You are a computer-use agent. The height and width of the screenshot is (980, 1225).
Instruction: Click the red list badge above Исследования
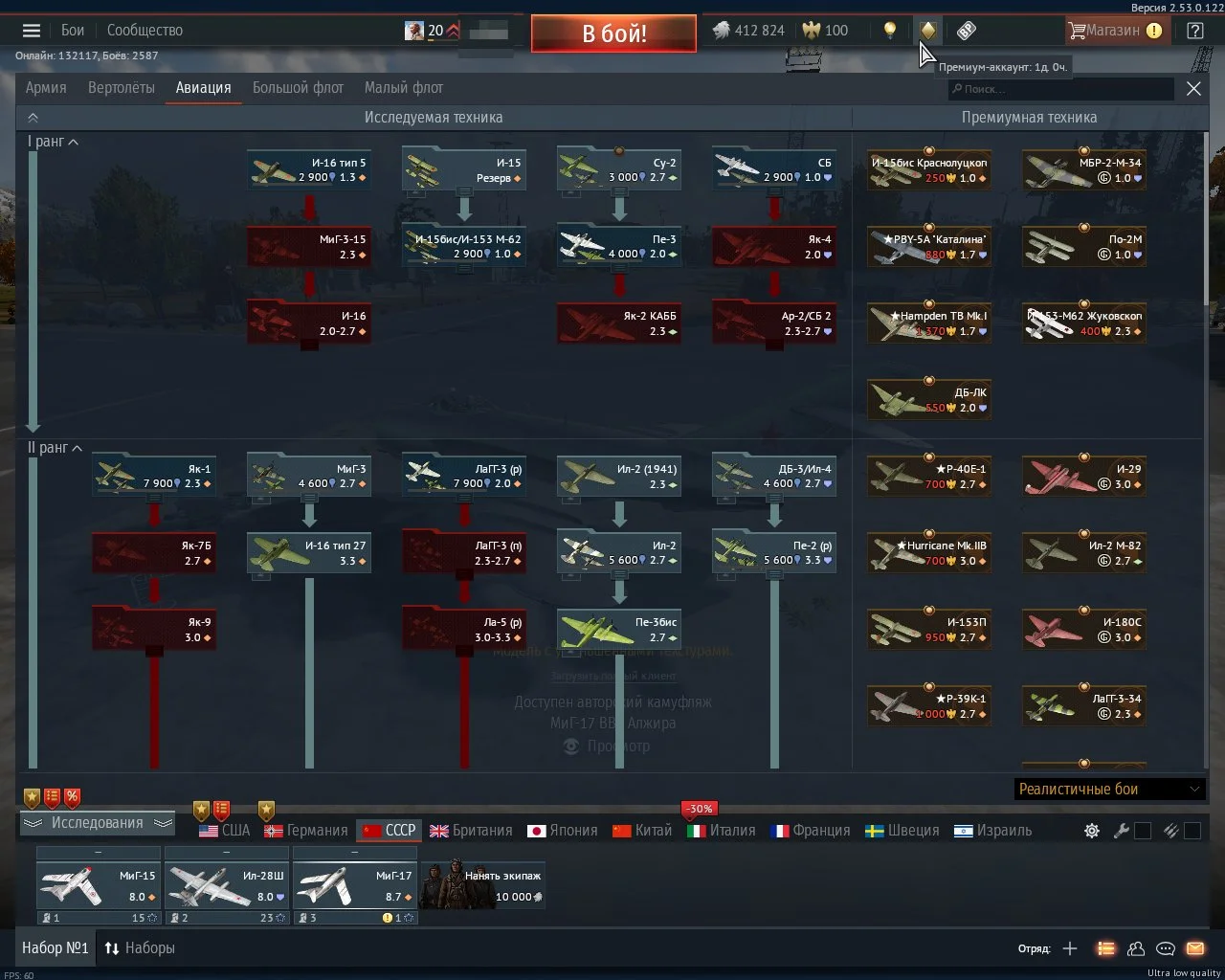(53, 796)
